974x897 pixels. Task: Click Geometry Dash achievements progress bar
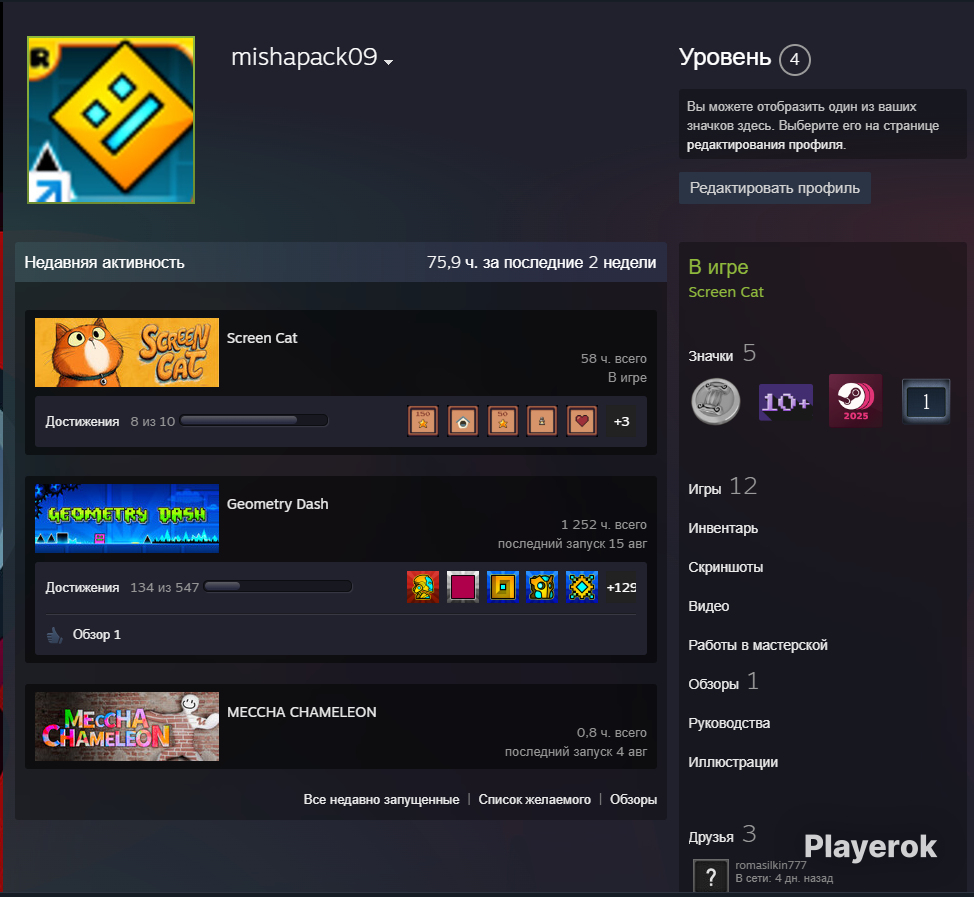pyautogui.click(x=278, y=586)
